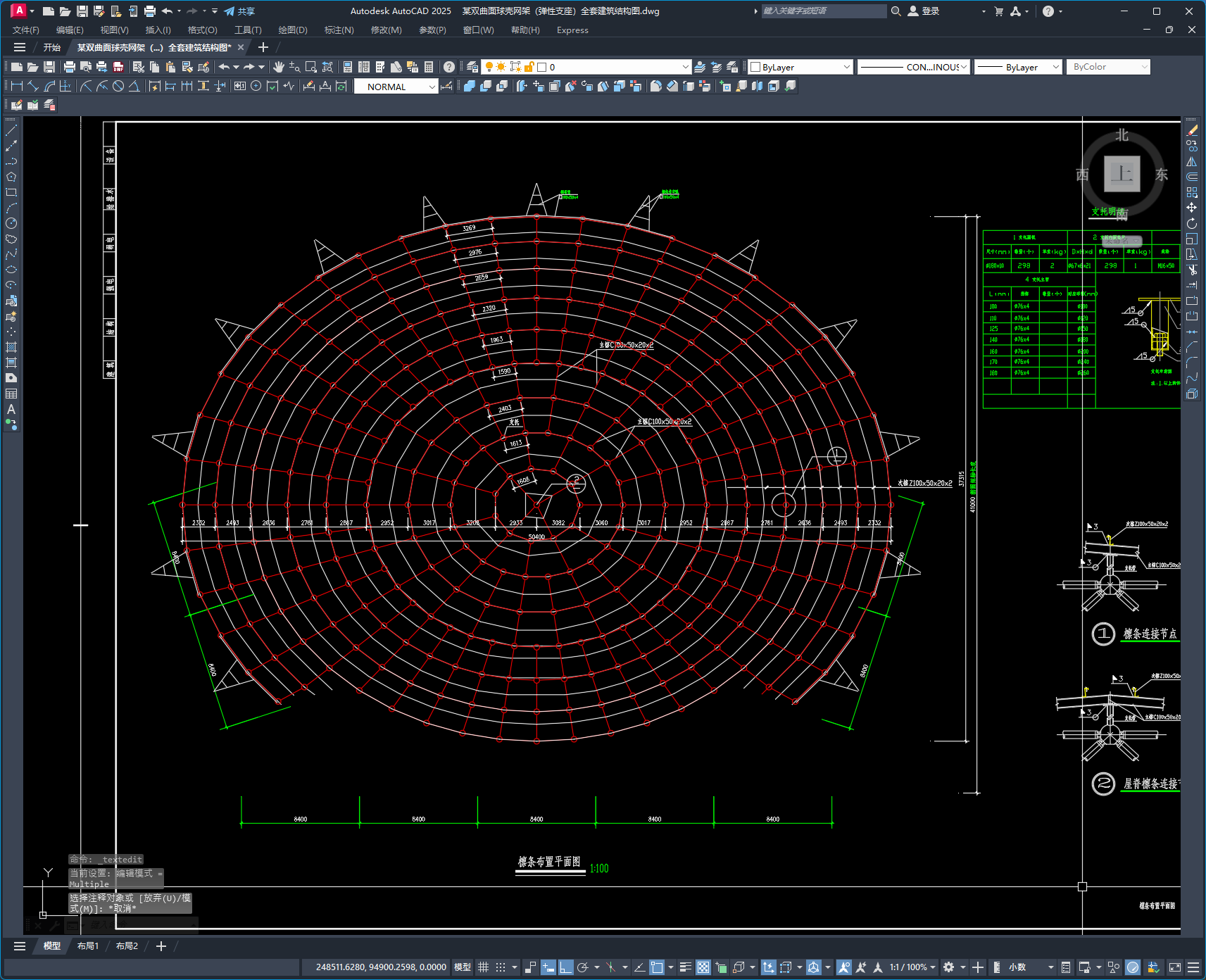Click the Move tool in modify toolbar

tap(1191, 208)
